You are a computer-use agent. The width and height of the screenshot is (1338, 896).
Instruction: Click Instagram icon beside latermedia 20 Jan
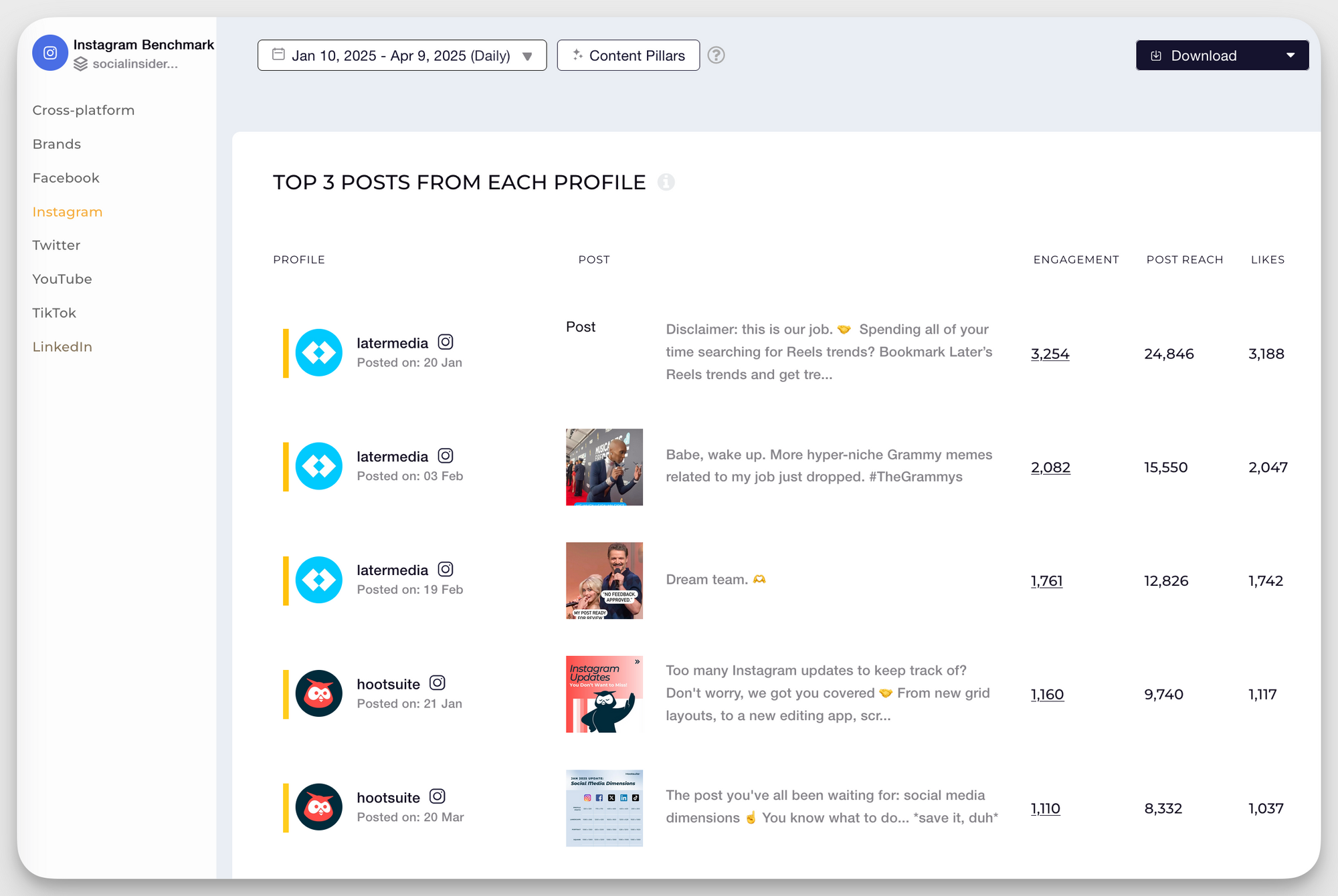[x=446, y=342]
